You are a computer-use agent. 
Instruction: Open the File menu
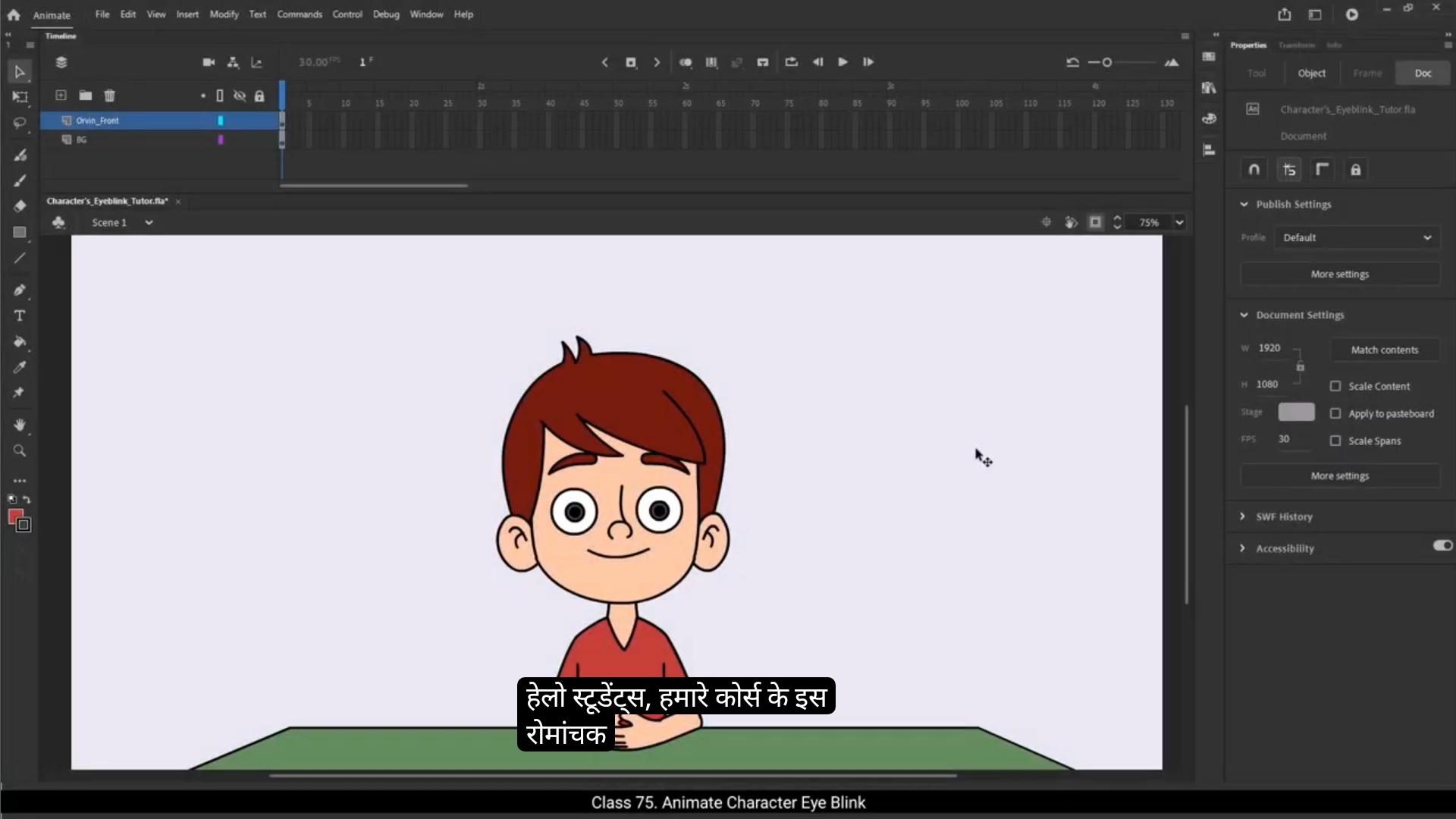tap(102, 14)
